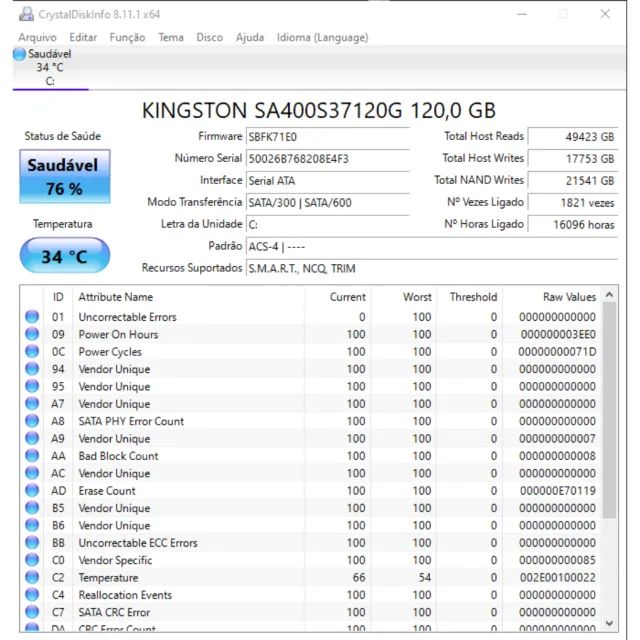Click the drive title KINGSTON SA400S37120G 120,0 GB
The height and width of the screenshot is (640, 640).
coord(319,110)
